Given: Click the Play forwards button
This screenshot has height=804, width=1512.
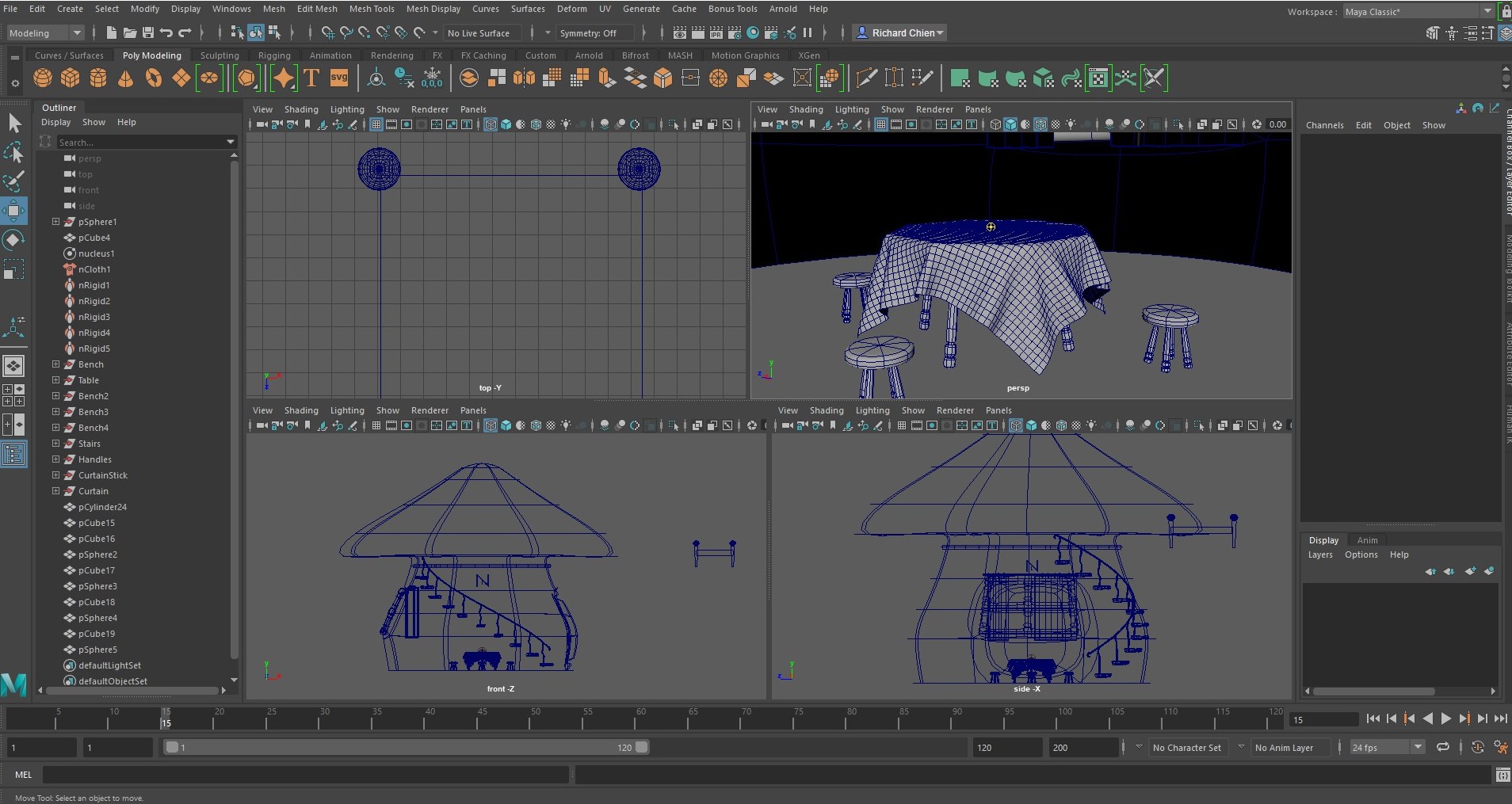Looking at the screenshot, I should [1445, 719].
